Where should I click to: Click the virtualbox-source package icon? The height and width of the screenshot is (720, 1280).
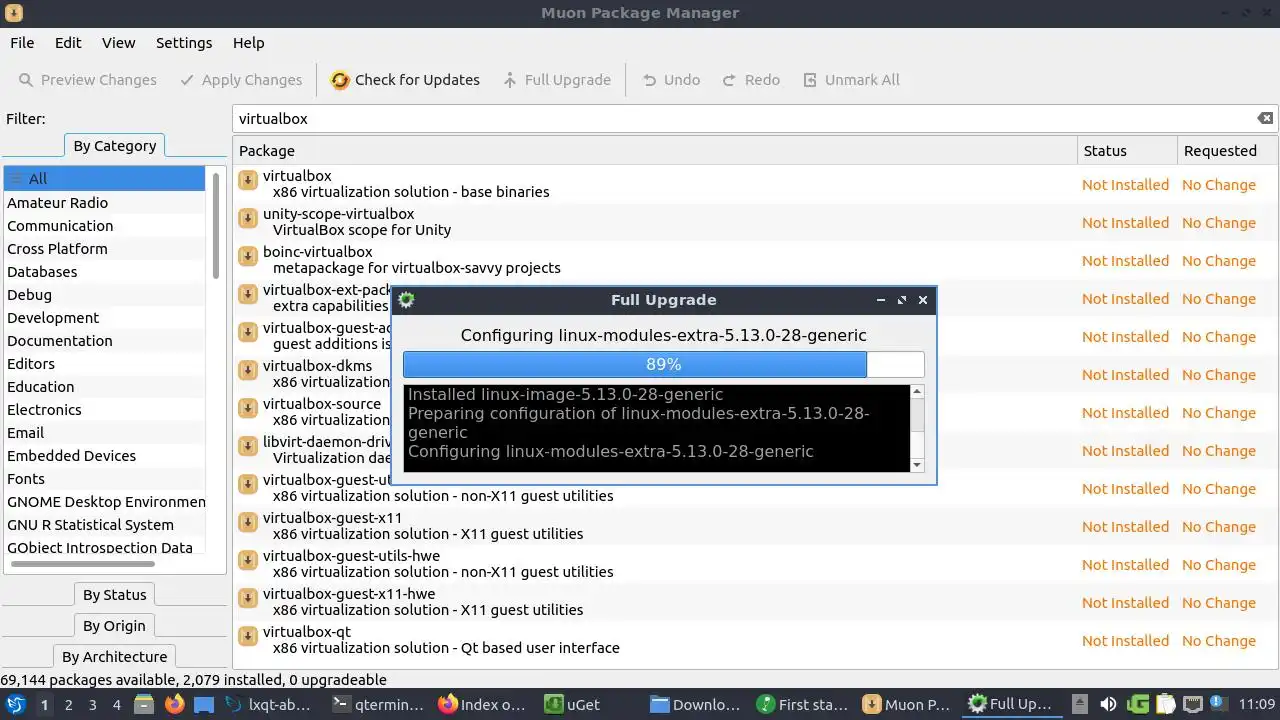pos(248,408)
